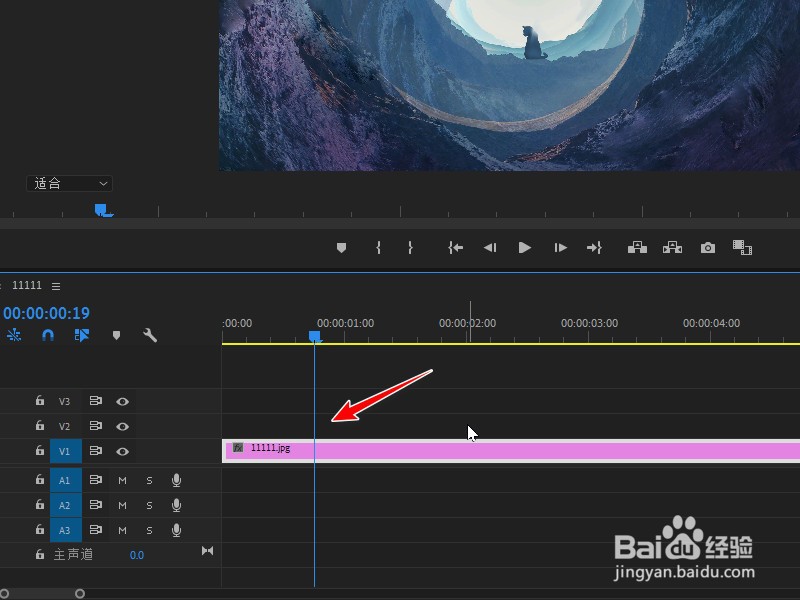800x600 pixels.
Task: Toggle lock on track A1
Action: pos(40,480)
